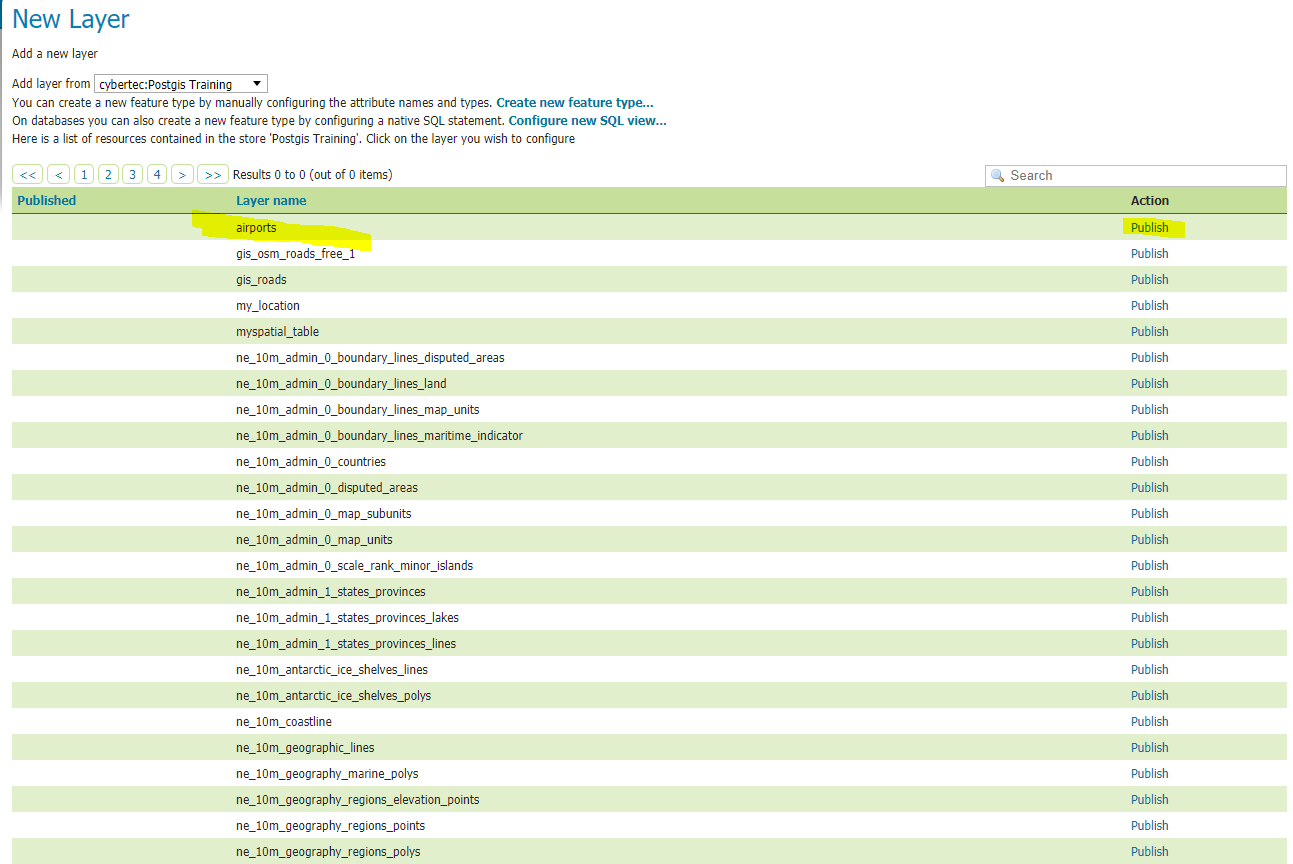Click the magnifier icon in Search box
The width and height of the screenshot is (1293, 864).
997,176
